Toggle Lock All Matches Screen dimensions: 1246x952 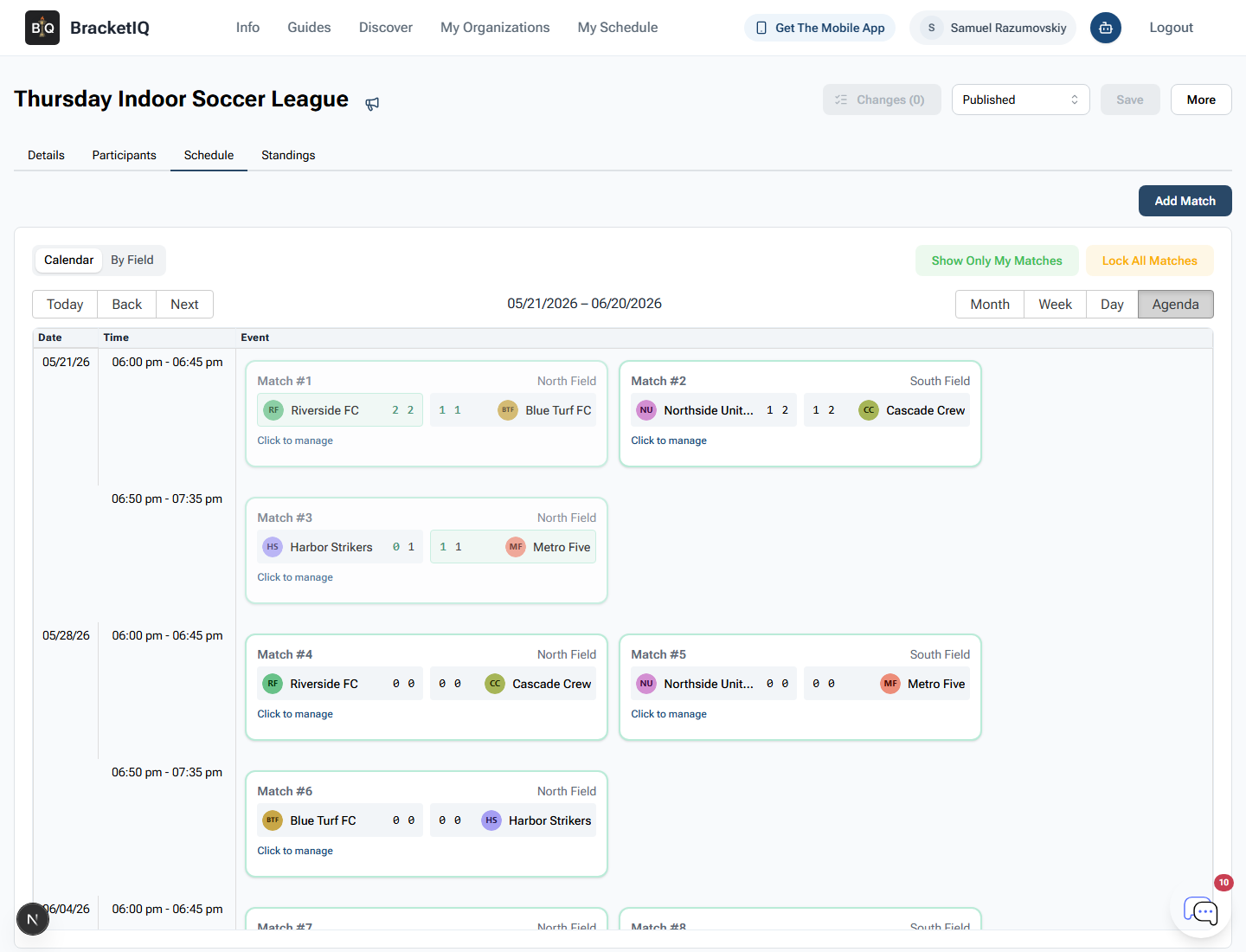click(1150, 261)
